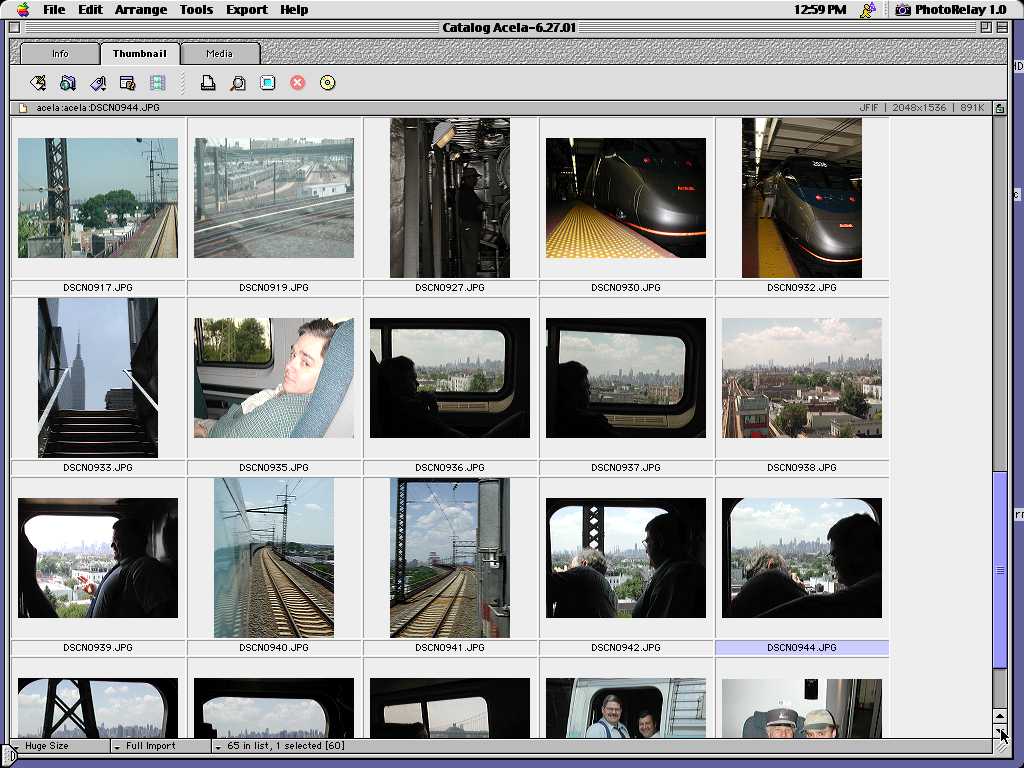This screenshot has width=1024, height=768.
Task: Open the dropdown beside '65 in list'
Action: click(x=219, y=746)
